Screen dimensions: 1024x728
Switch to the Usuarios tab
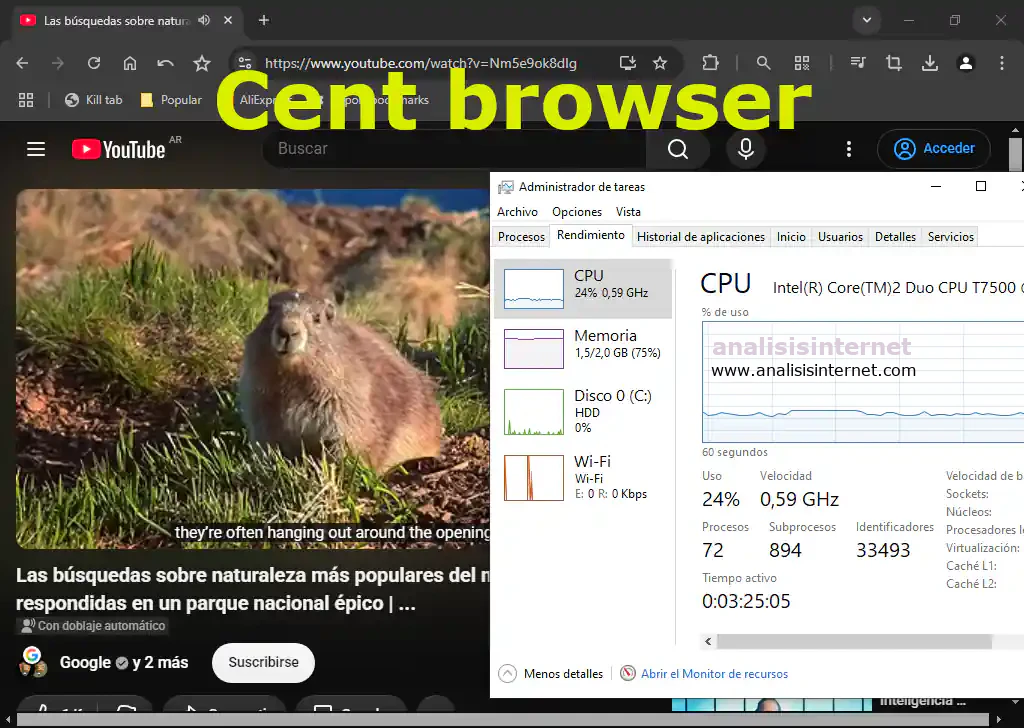pos(840,236)
